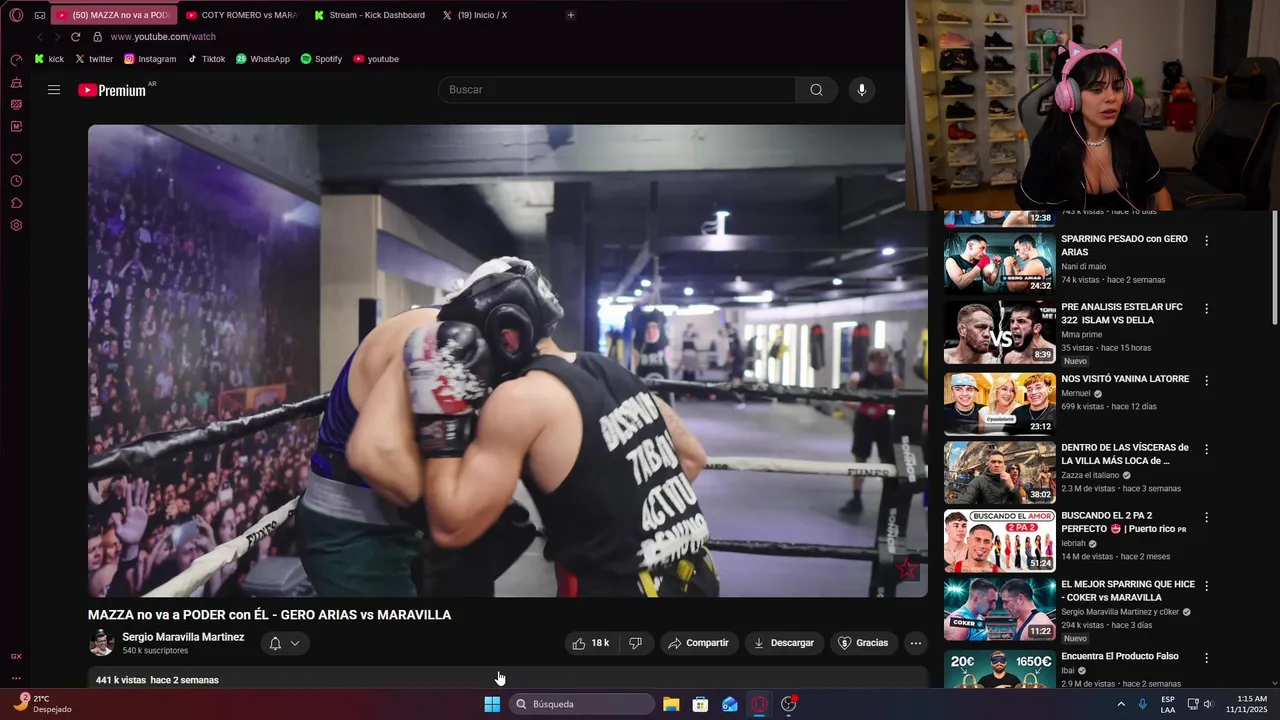Open ESP LAA keyboard language indicator

[x=1168, y=704]
